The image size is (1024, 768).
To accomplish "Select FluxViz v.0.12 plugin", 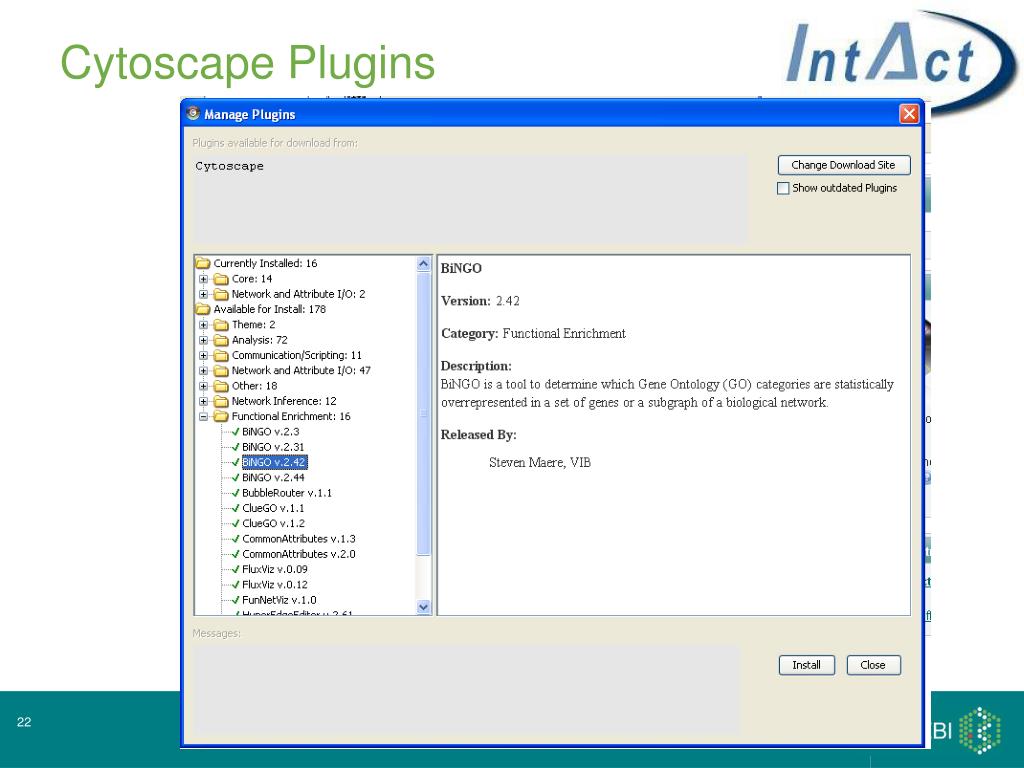I will pos(274,584).
